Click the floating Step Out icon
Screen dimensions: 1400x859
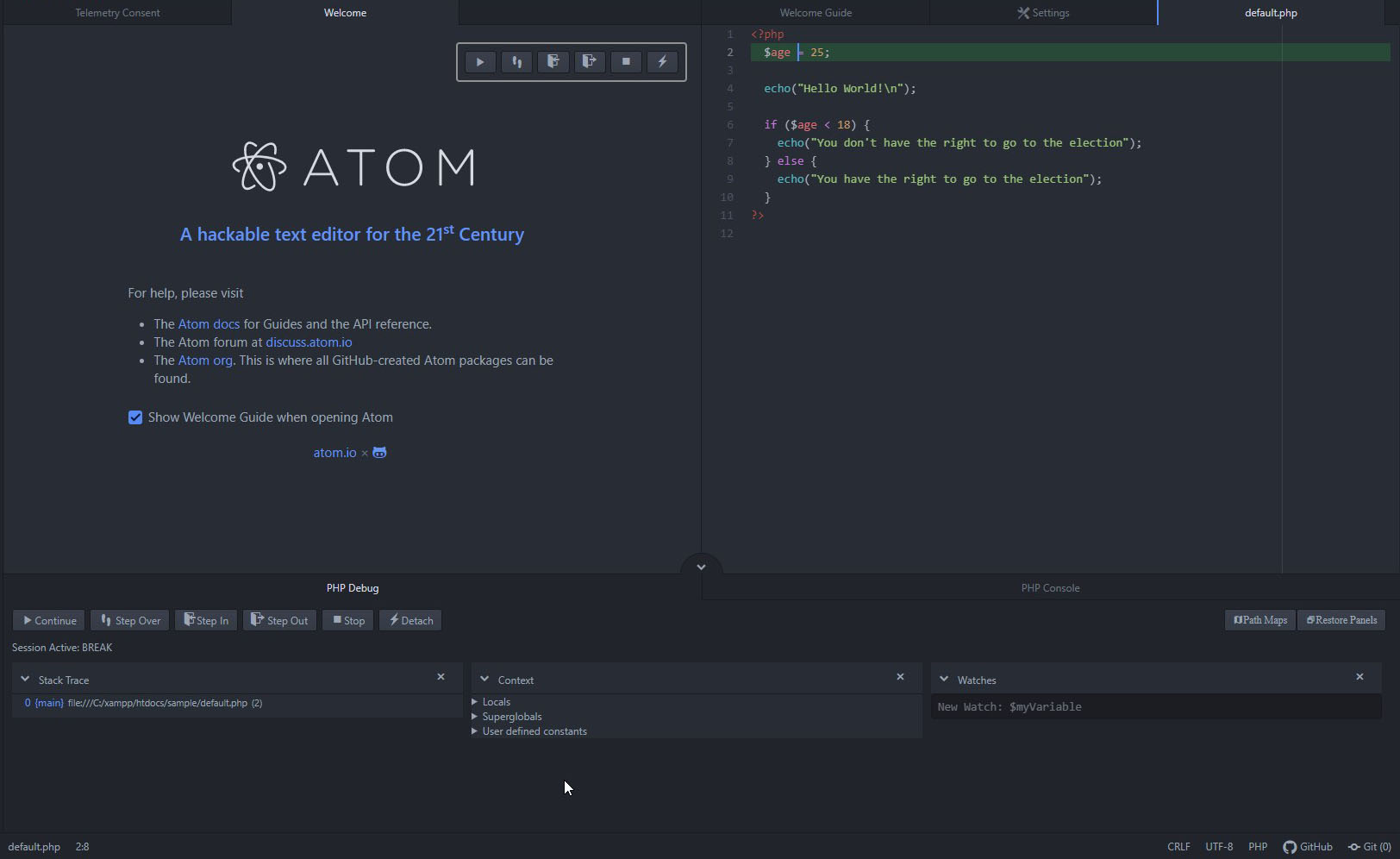click(x=590, y=62)
